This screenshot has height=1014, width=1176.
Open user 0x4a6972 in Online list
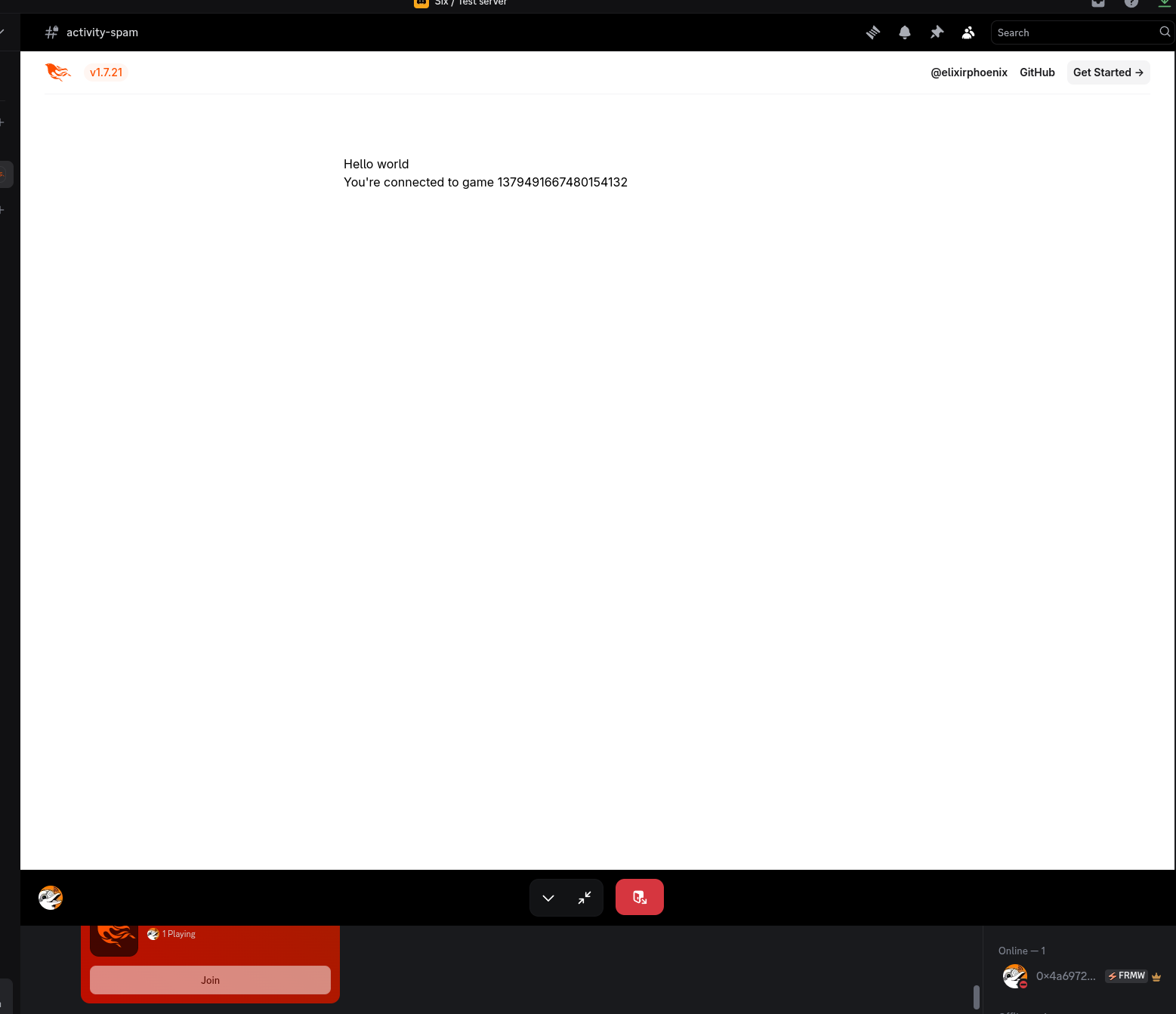(x=1065, y=976)
